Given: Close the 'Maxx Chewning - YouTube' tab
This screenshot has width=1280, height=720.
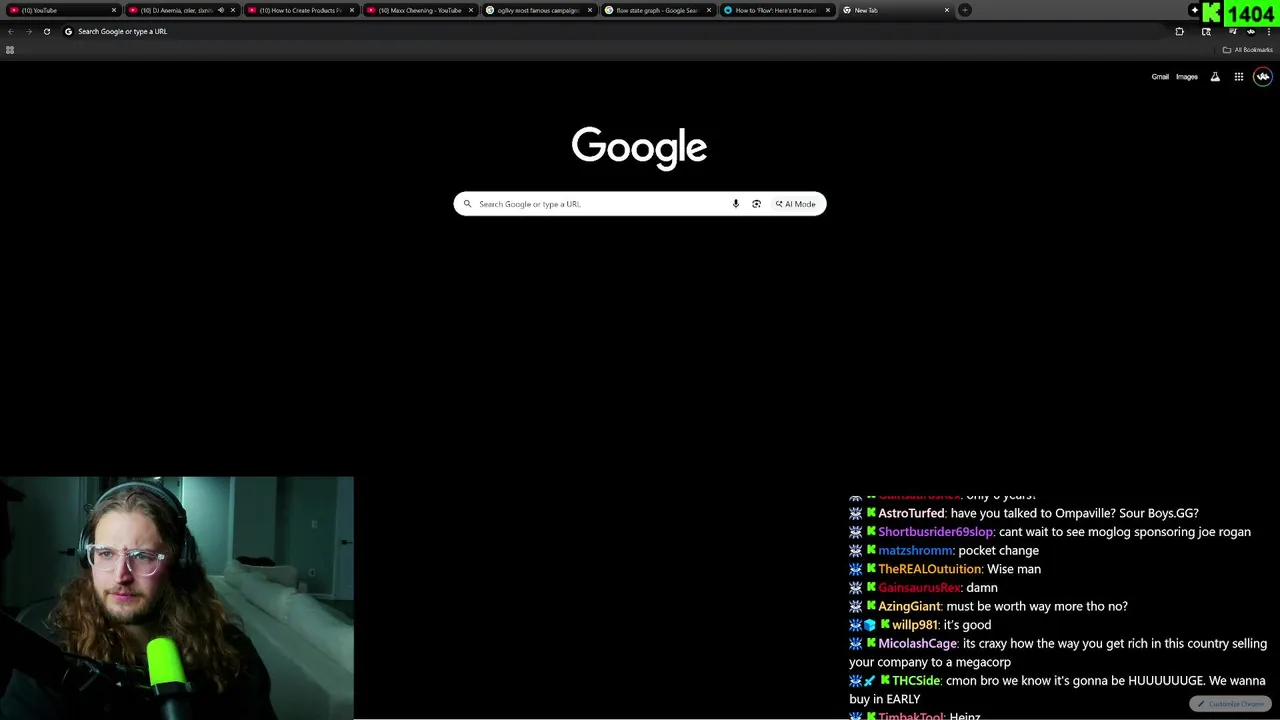Looking at the screenshot, I should (471, 10).
